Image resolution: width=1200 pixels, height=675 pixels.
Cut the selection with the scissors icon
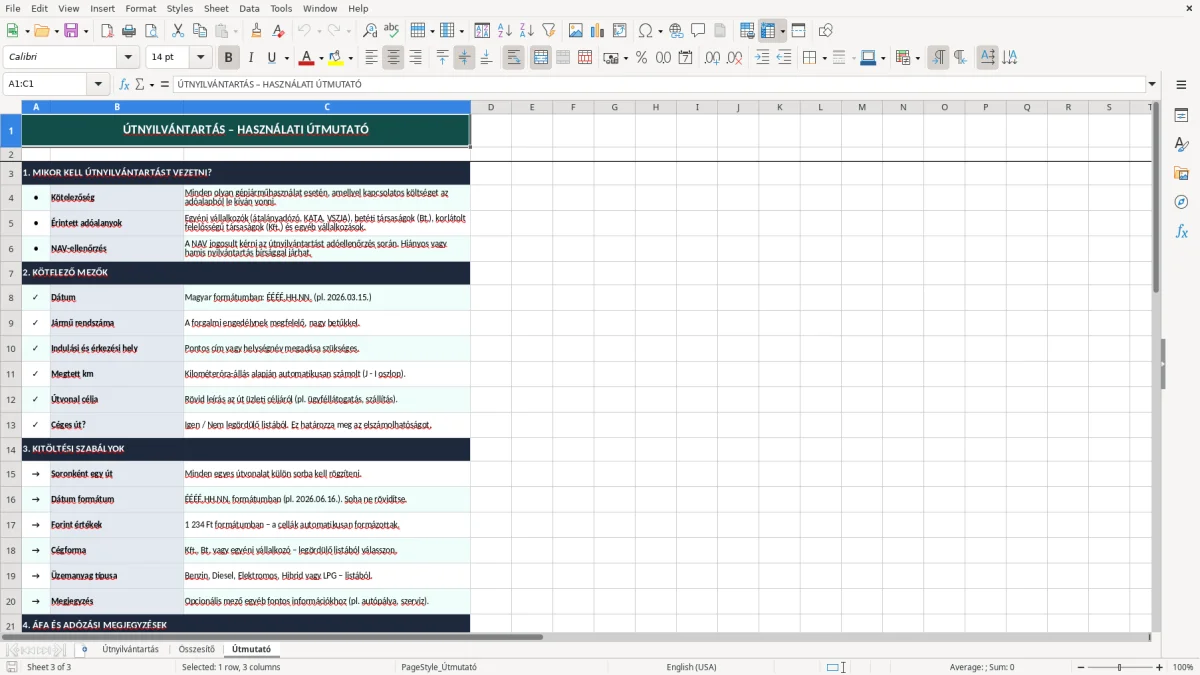click(178, 31)
